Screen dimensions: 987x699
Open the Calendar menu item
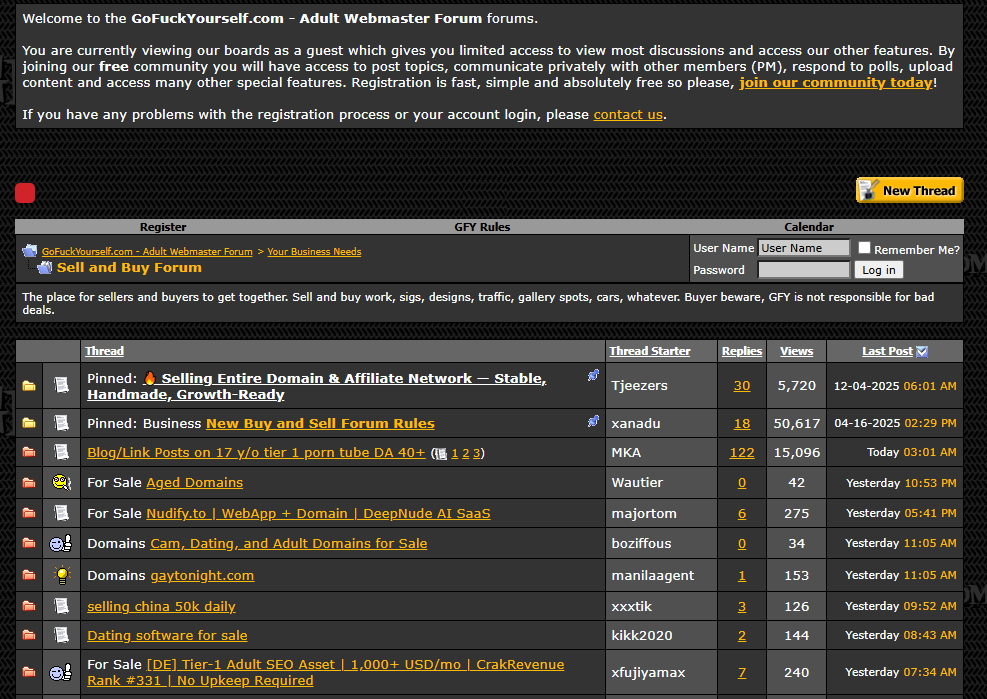coord(809,227)
